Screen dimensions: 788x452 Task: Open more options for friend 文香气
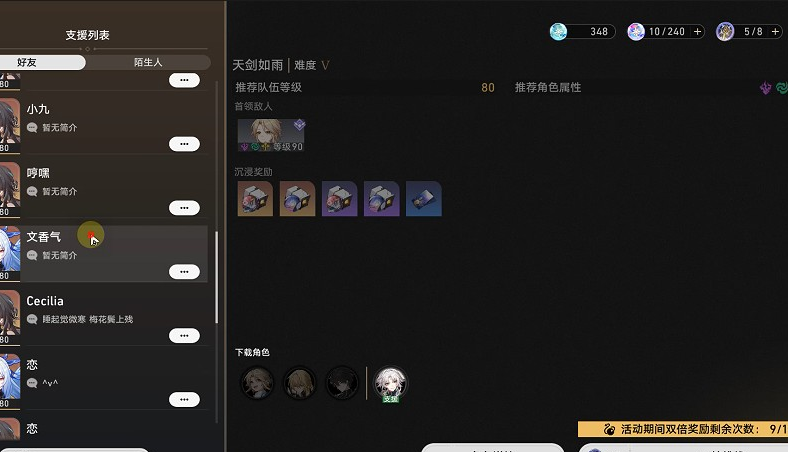coord(184,272)
